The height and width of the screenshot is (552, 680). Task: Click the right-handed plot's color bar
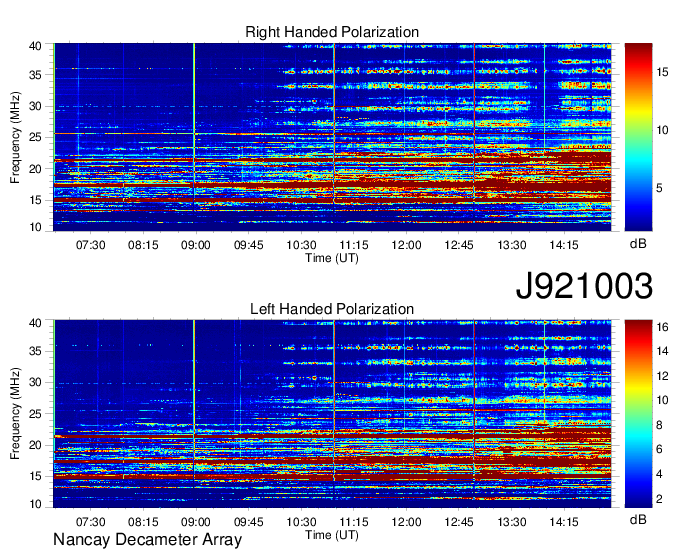click(x=638, y=137)
